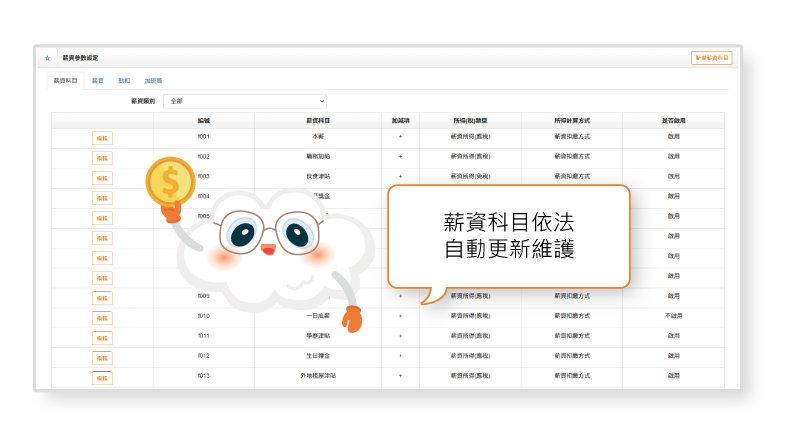The width and height of the screenshot is (800, 435).
Task: Click the 編號 column header
Action: 204,121
